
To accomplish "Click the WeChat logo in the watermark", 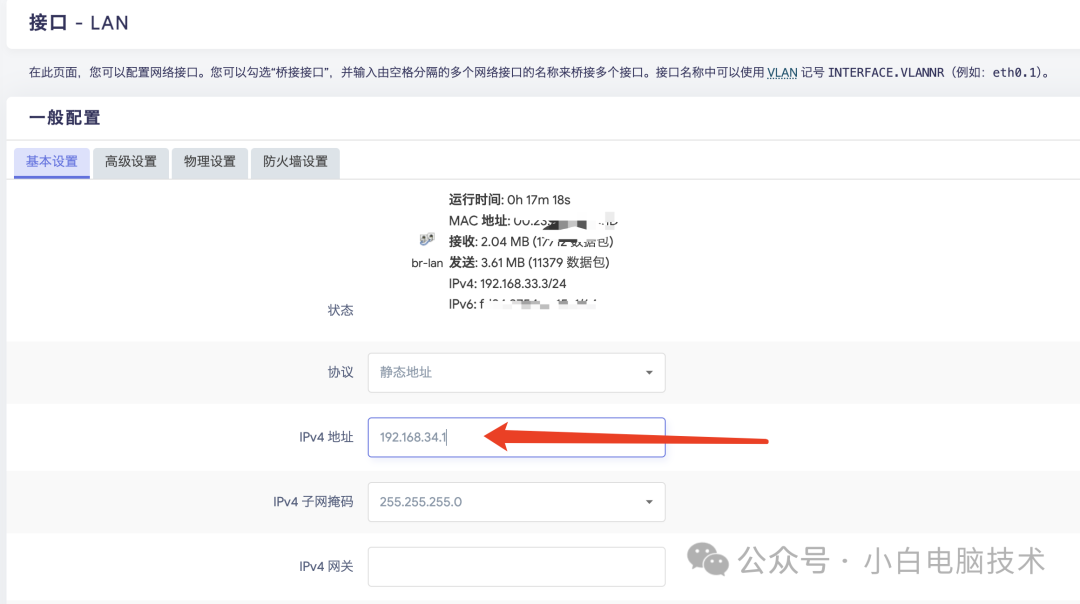I will (712, 560).
